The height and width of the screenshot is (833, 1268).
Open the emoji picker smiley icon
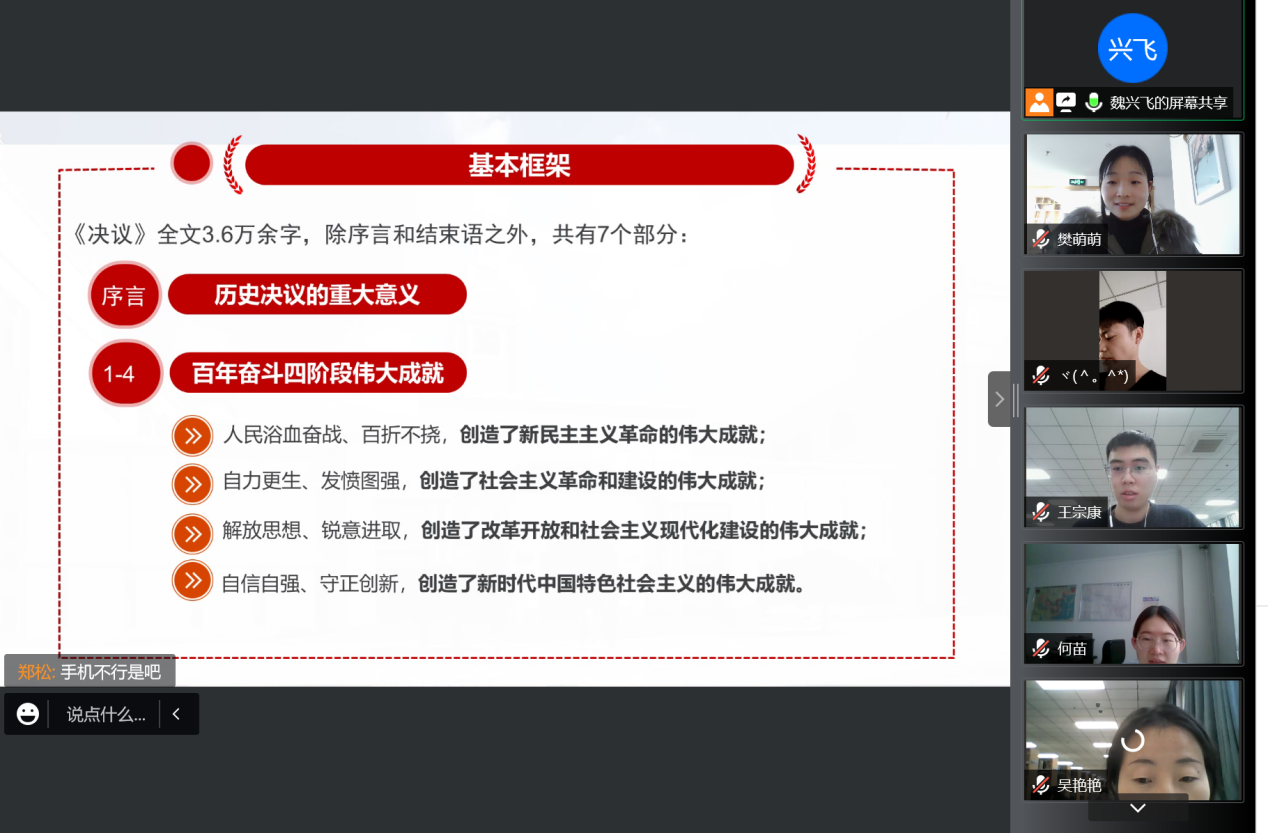(x=28, y=714)
